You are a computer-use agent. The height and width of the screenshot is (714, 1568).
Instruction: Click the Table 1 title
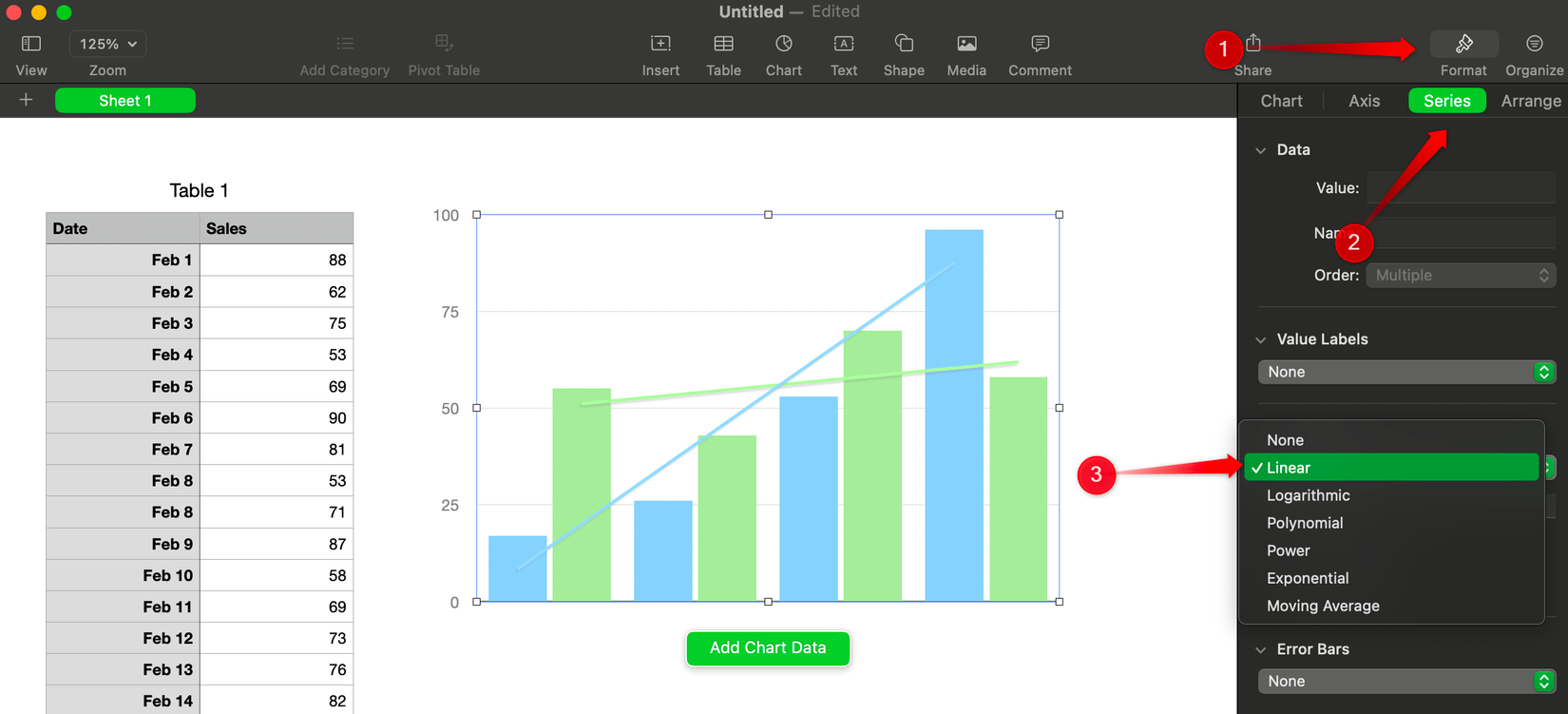click(199, 191)
